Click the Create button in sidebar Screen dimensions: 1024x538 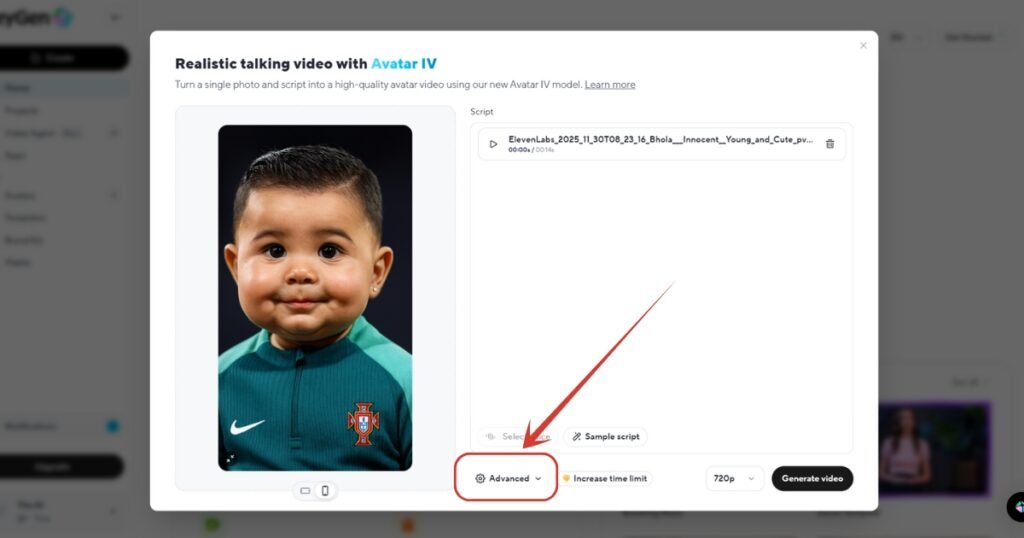click(x=62, y=58)
